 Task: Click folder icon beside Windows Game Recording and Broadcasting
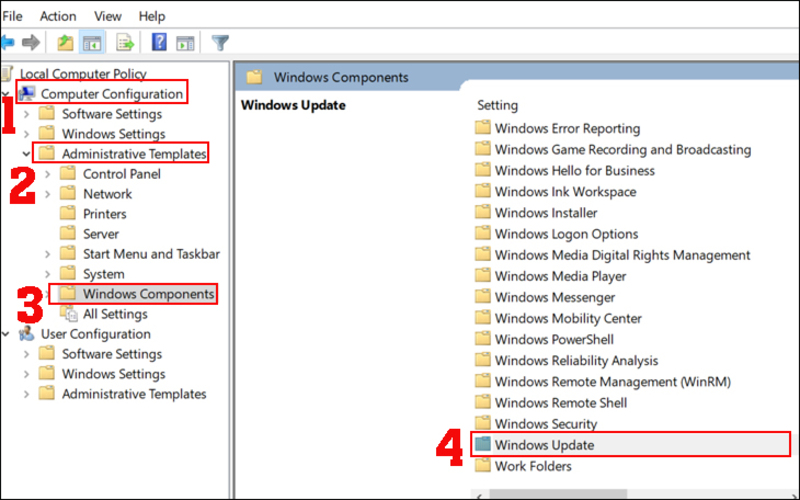pos(483,148)
